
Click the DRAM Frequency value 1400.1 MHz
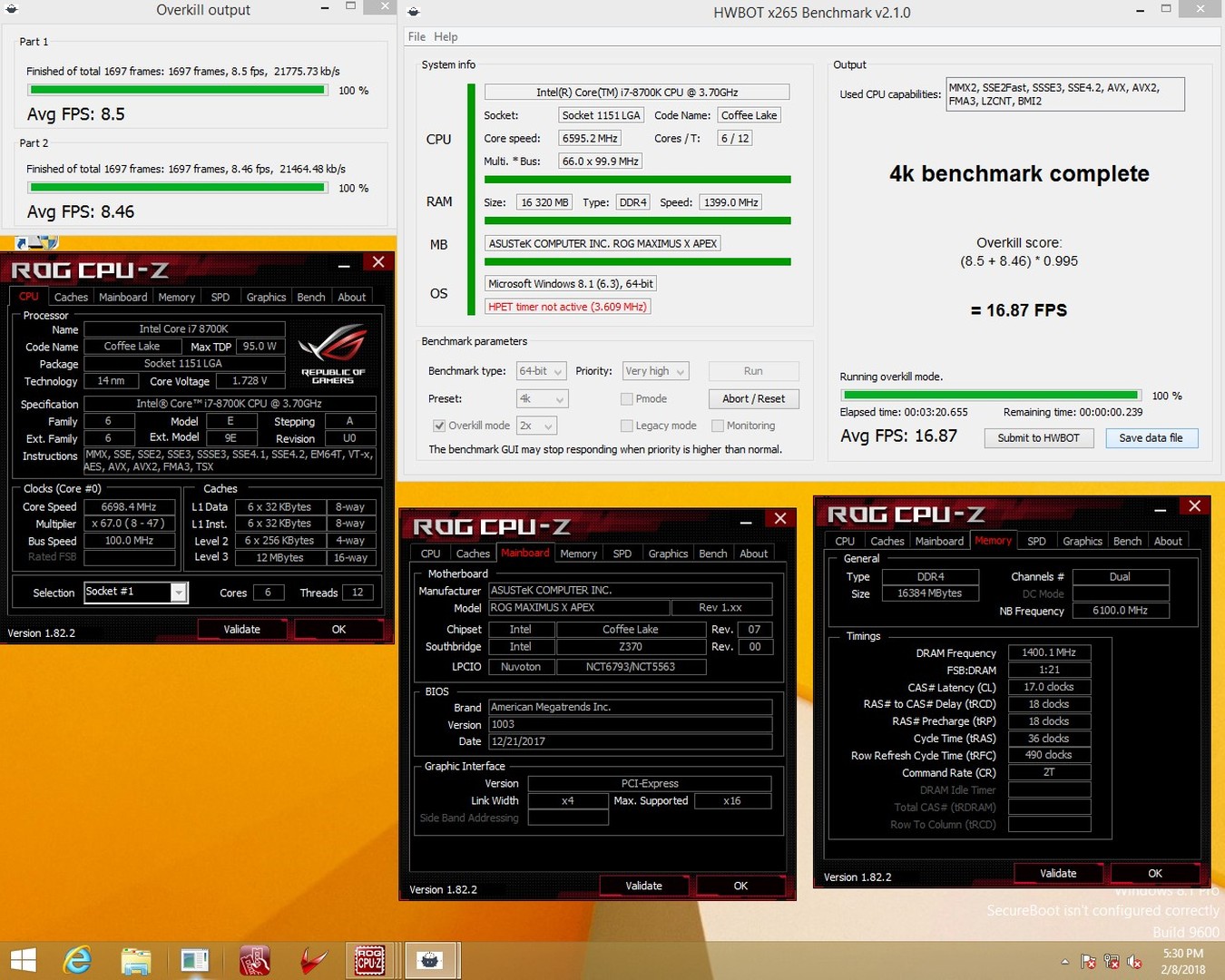tap(1049, 652)
